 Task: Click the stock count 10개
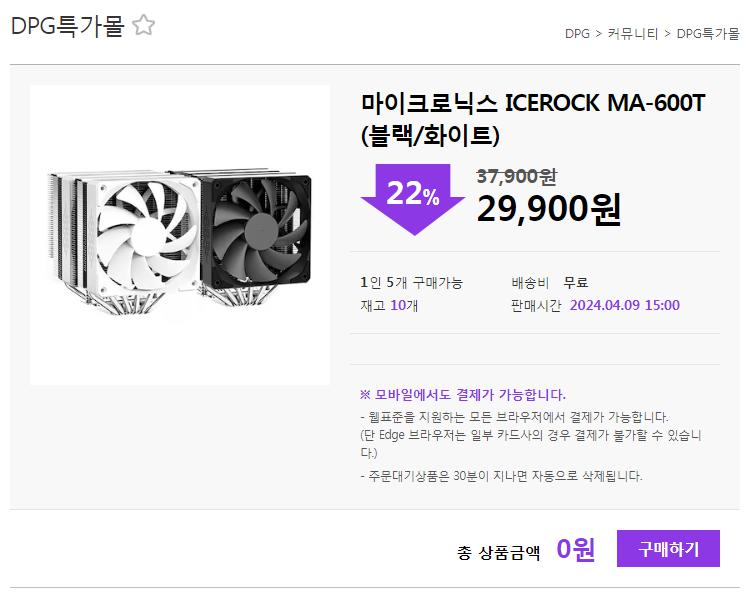404,305
